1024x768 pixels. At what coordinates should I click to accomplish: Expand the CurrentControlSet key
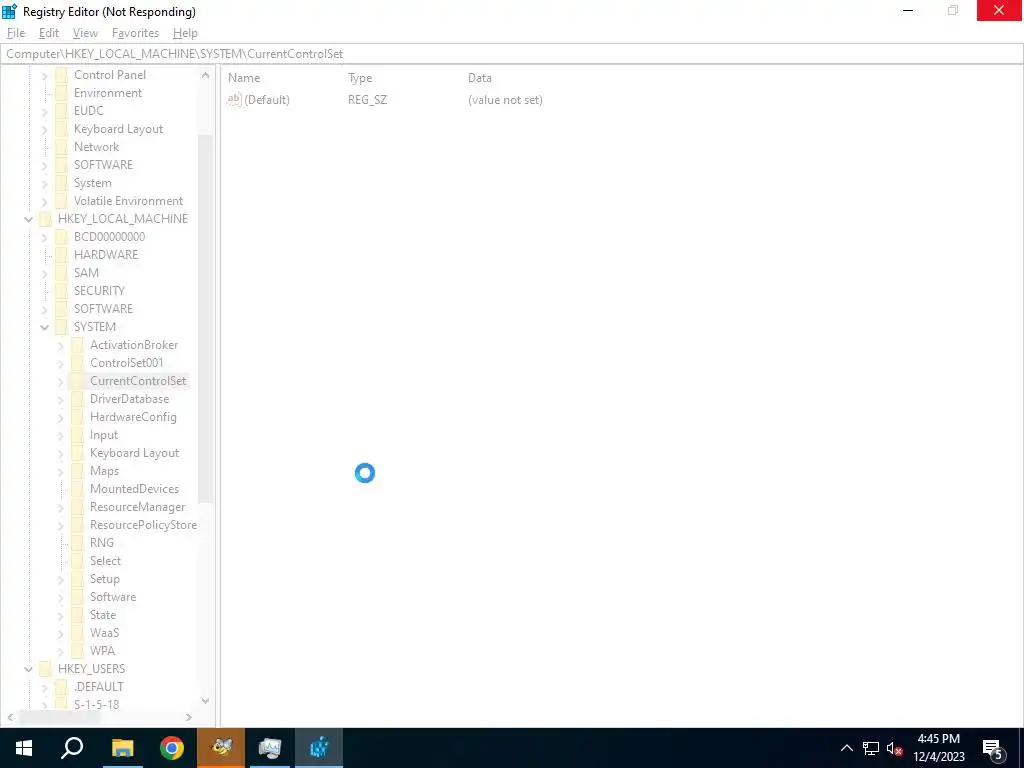[x=61, y=381]
